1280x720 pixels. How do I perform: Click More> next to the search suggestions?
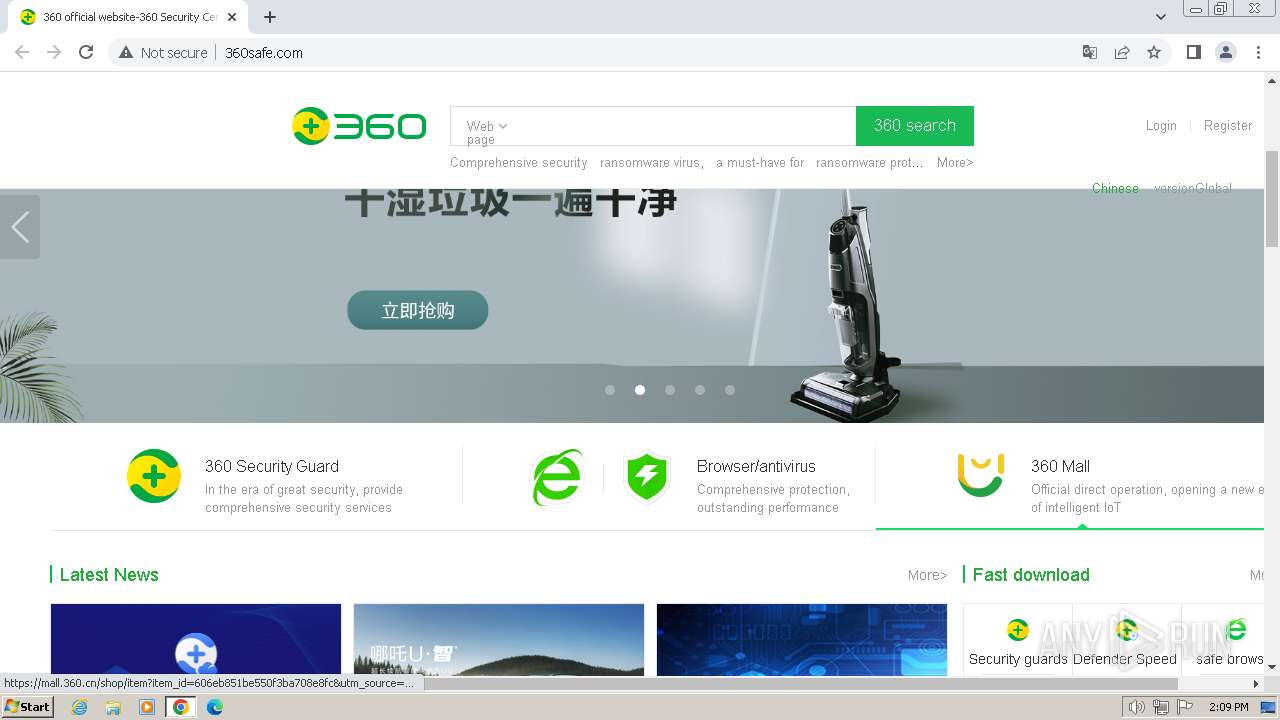pyautogui.click(x=955, y=162)
